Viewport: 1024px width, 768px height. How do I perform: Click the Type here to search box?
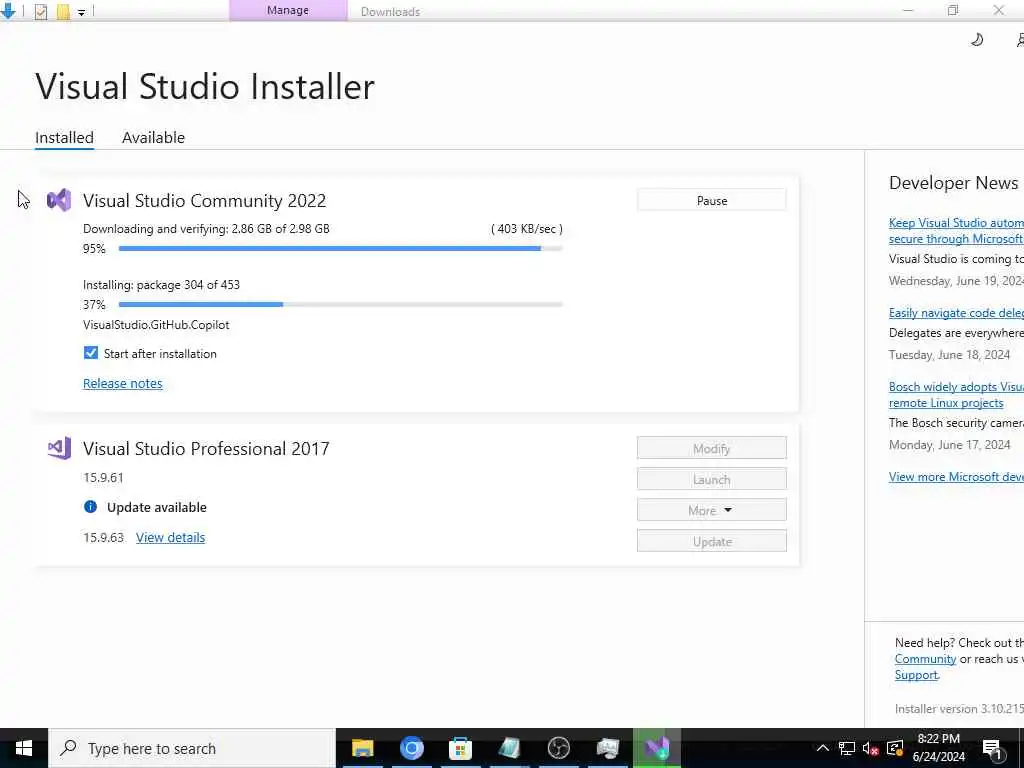click(192, 748)
